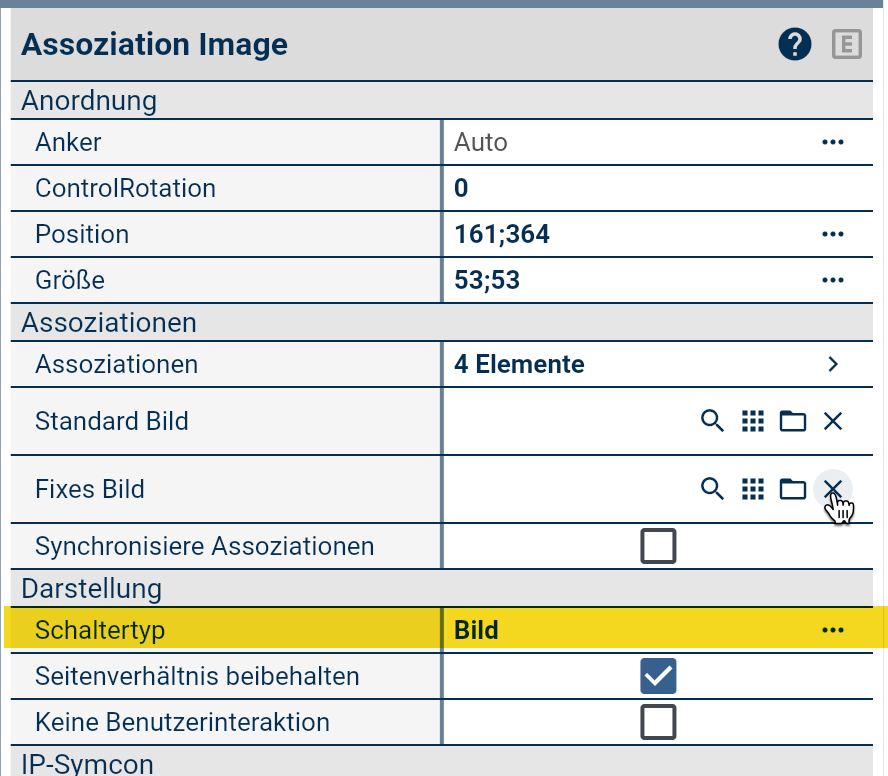Uncheck Seitenverhältnis beibehalten checkbox
888x776 pixels.
click(x=658, y=676)
